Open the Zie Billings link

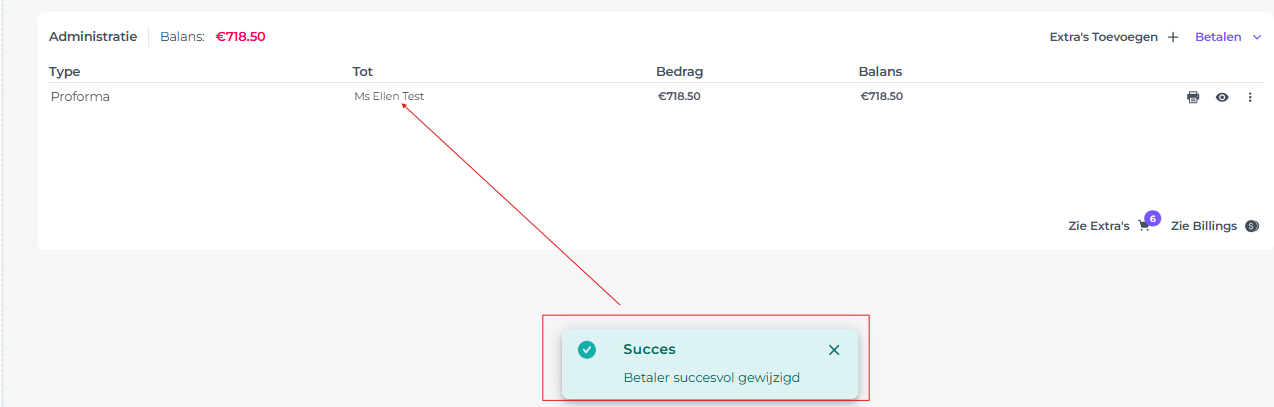point(1204,226)
